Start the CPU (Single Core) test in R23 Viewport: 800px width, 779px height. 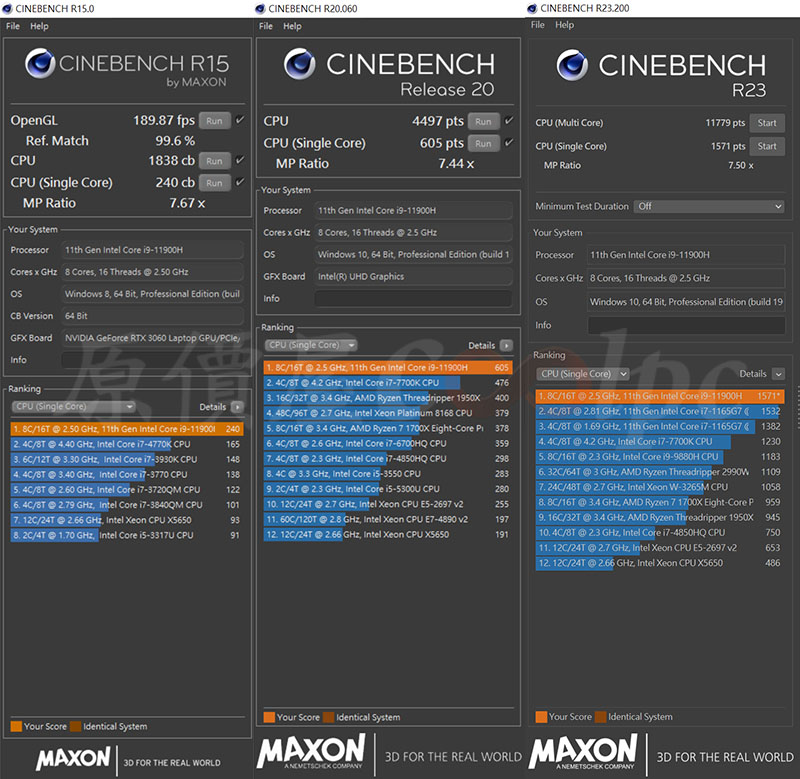[767, 146]
